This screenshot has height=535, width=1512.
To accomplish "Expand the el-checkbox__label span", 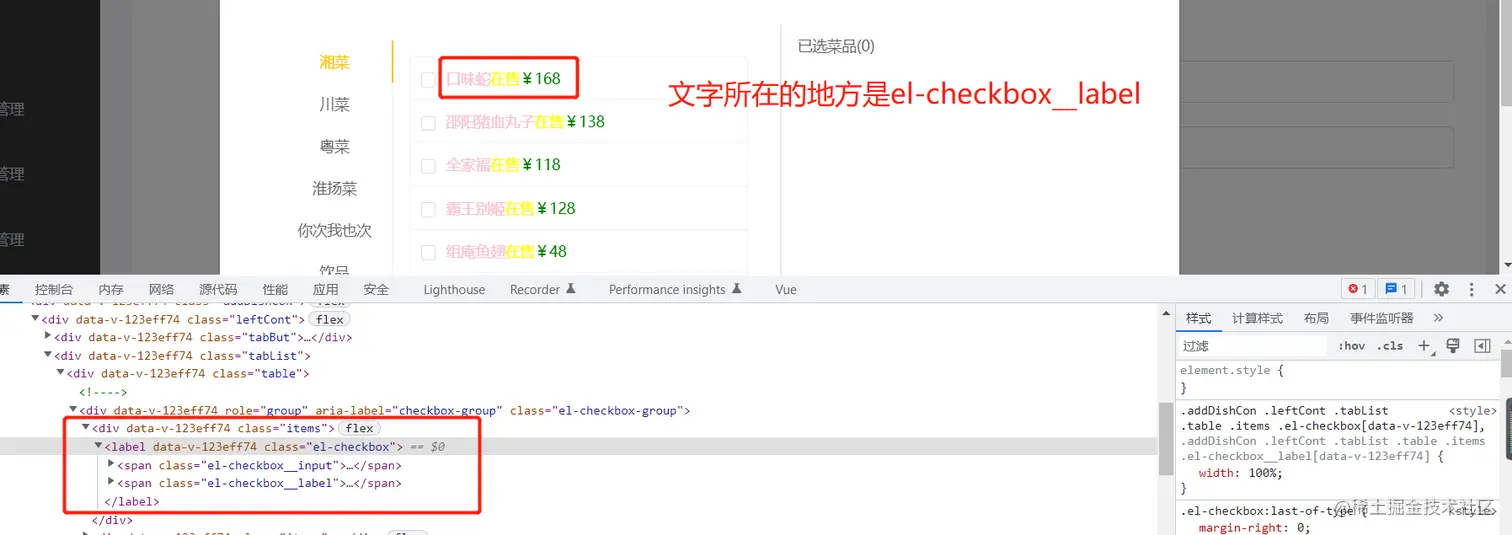I will (x=111, y=483).
